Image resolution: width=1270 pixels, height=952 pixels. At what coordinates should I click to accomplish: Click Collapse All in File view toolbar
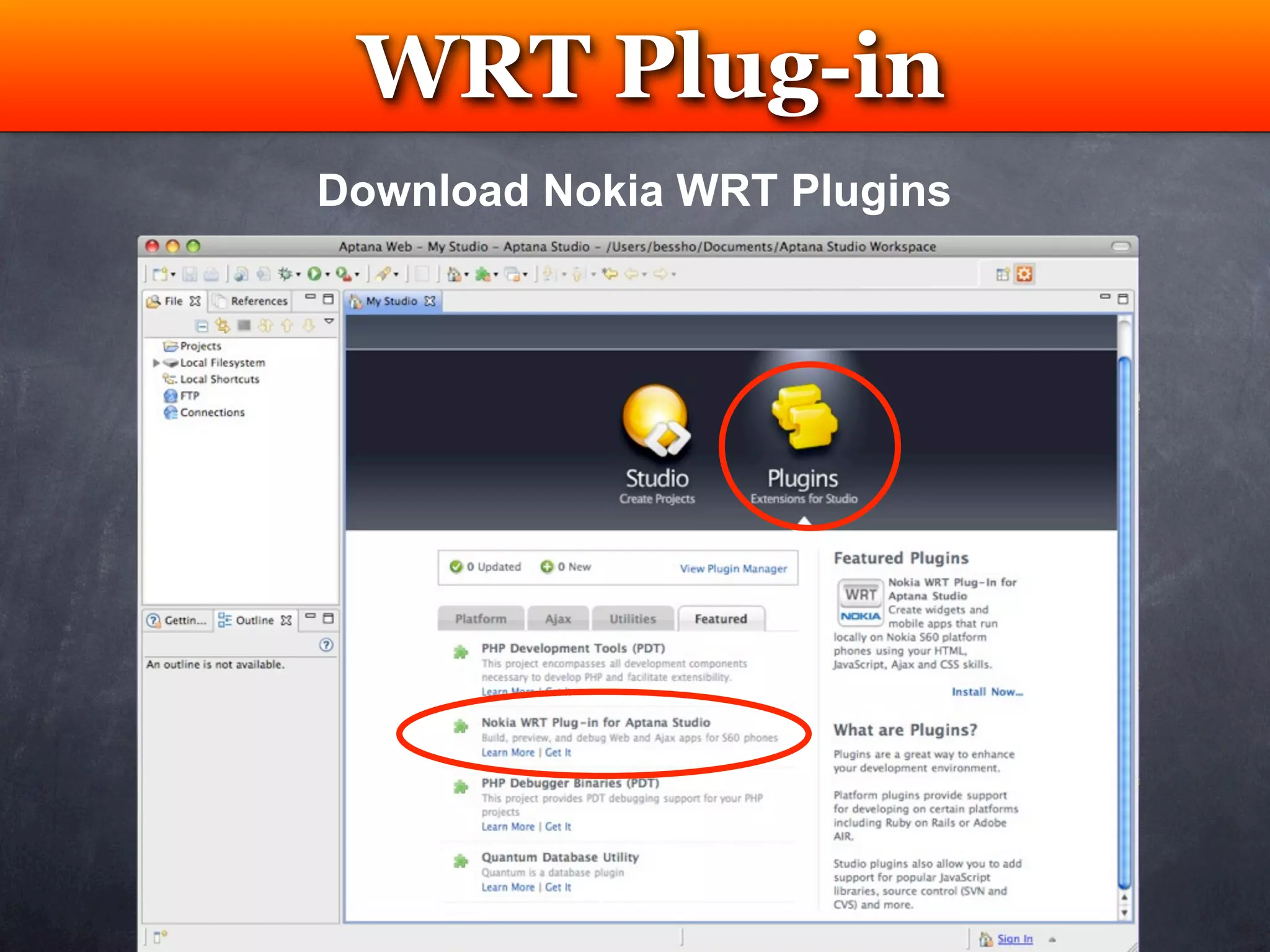click(x=202, y=325)
